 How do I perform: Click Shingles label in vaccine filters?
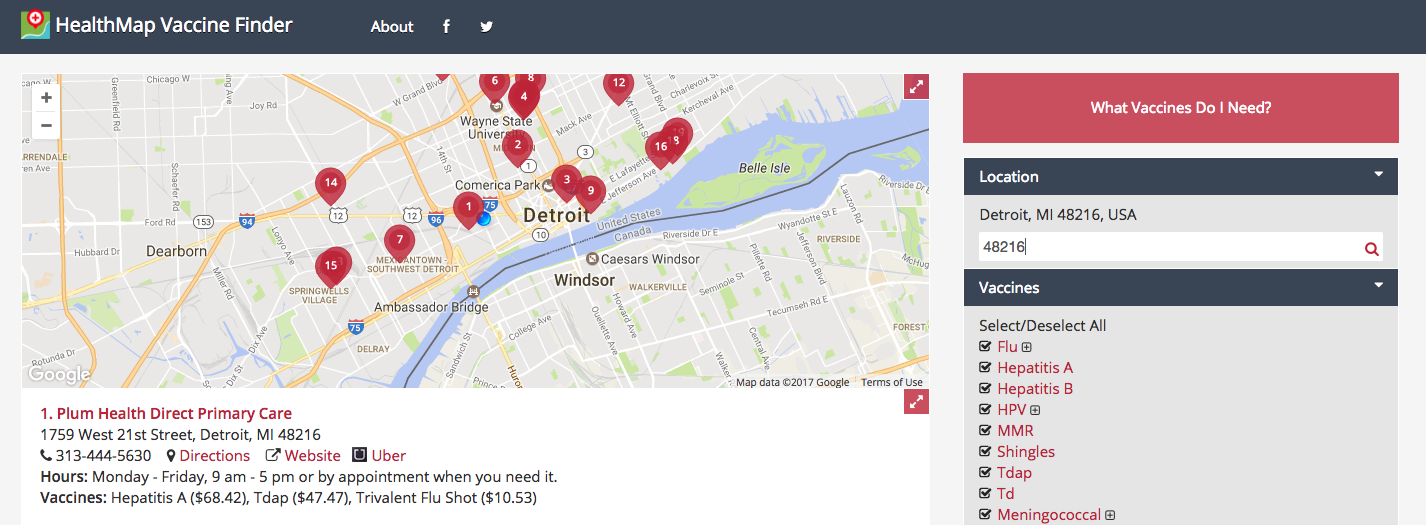point(1026,452)
